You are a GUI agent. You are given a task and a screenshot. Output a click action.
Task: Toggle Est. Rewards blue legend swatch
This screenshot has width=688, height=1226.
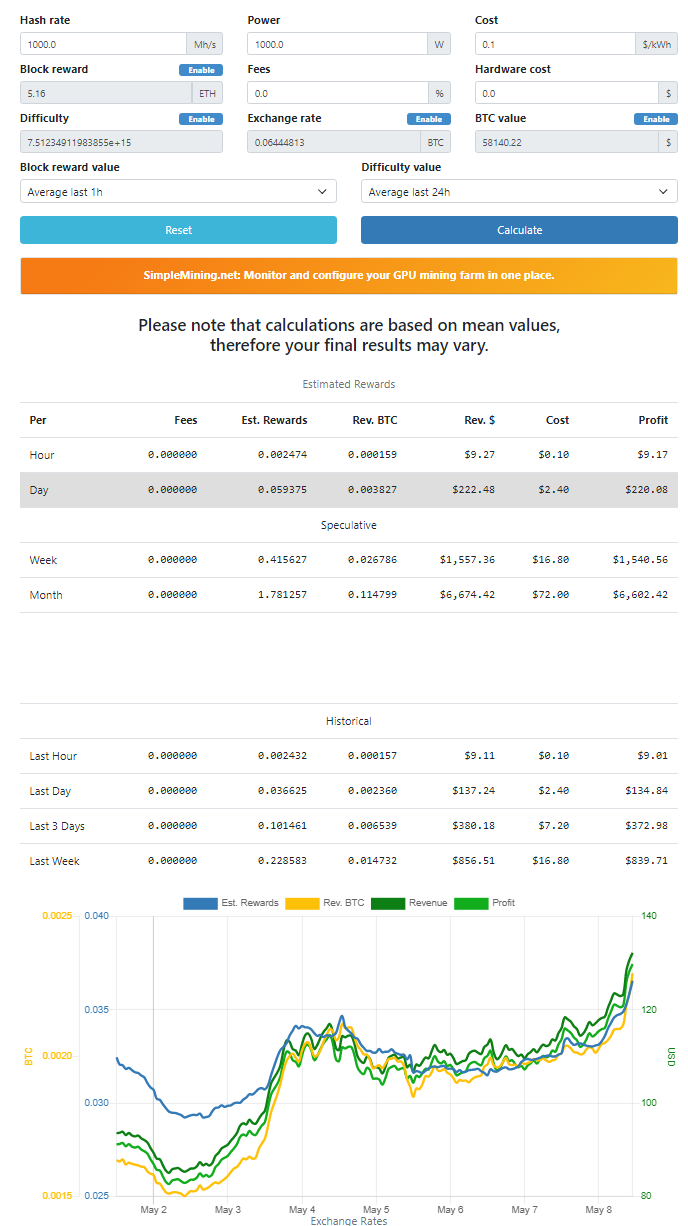pyautogui.click(x=200, y=903)
